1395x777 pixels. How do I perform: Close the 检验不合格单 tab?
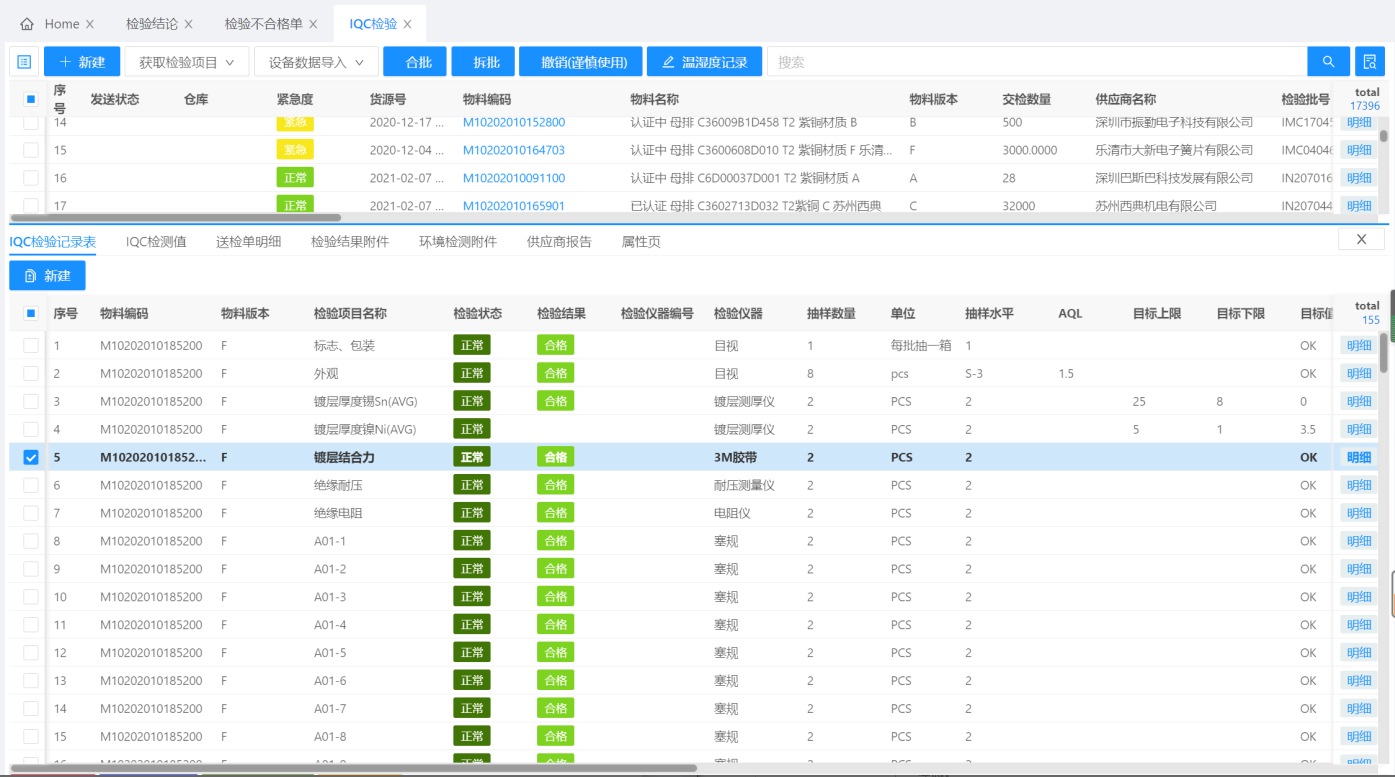coord(313,24)
